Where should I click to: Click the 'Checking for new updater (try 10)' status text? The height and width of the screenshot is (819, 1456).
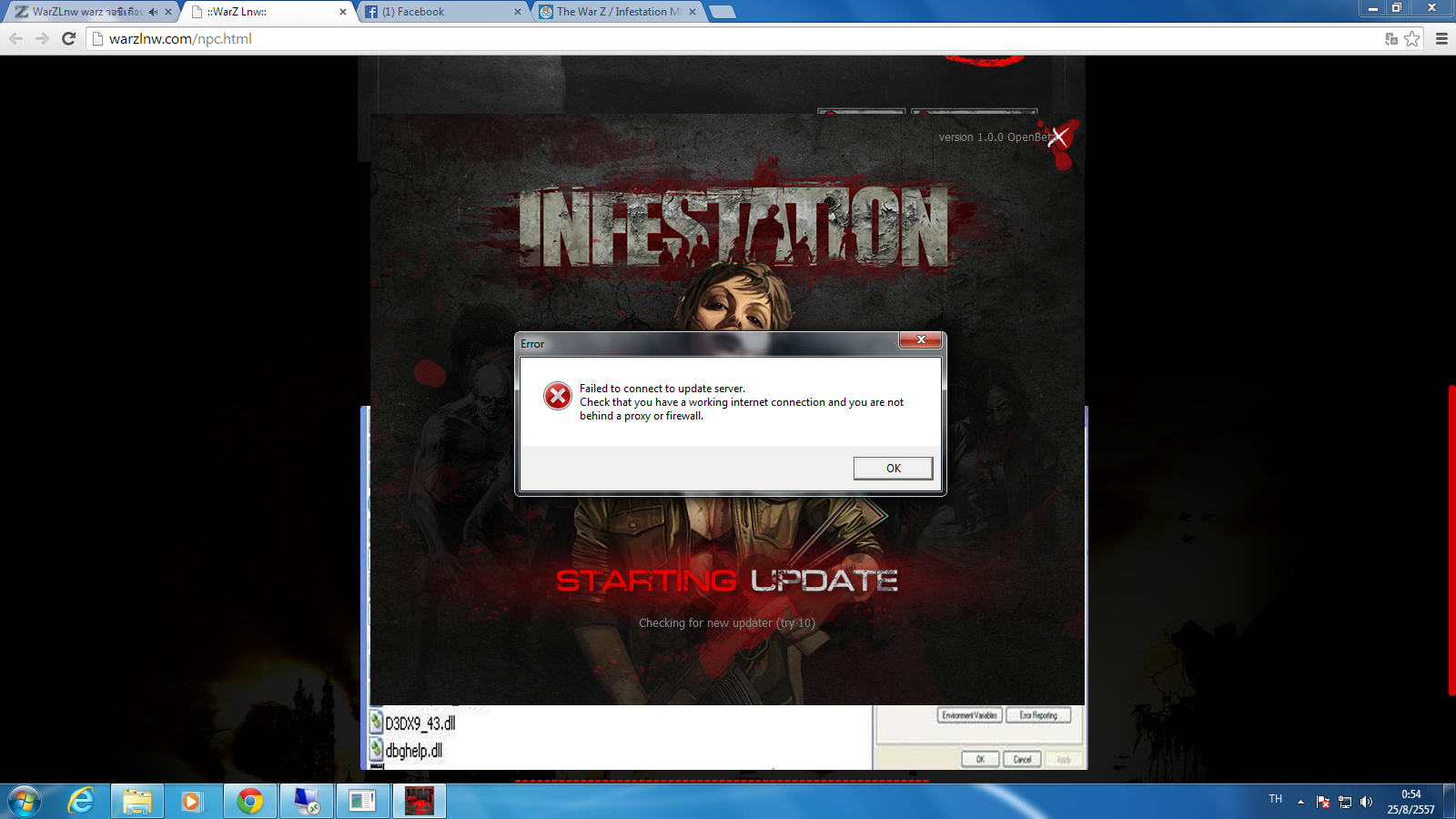click(727, 623)
